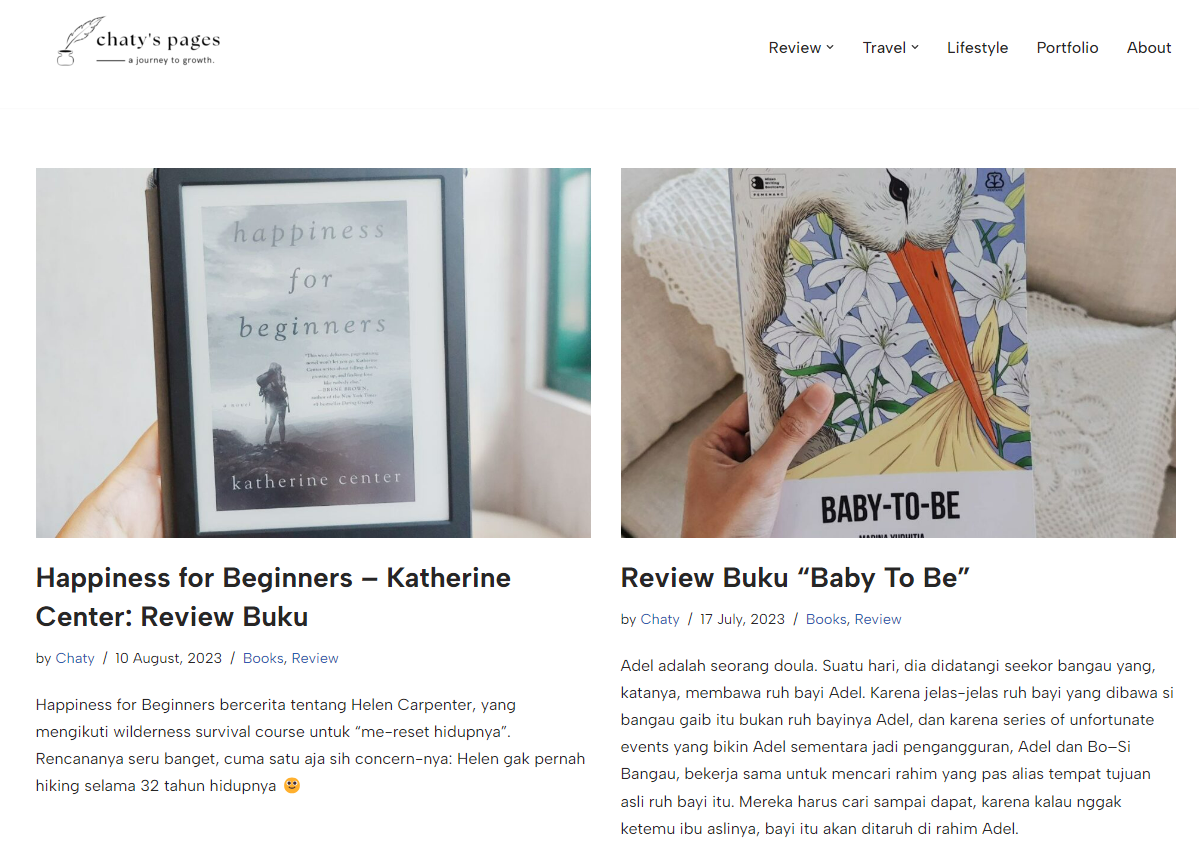Click the "a journey to growth" tagline

pyautogui.click(x=171, y=60)
